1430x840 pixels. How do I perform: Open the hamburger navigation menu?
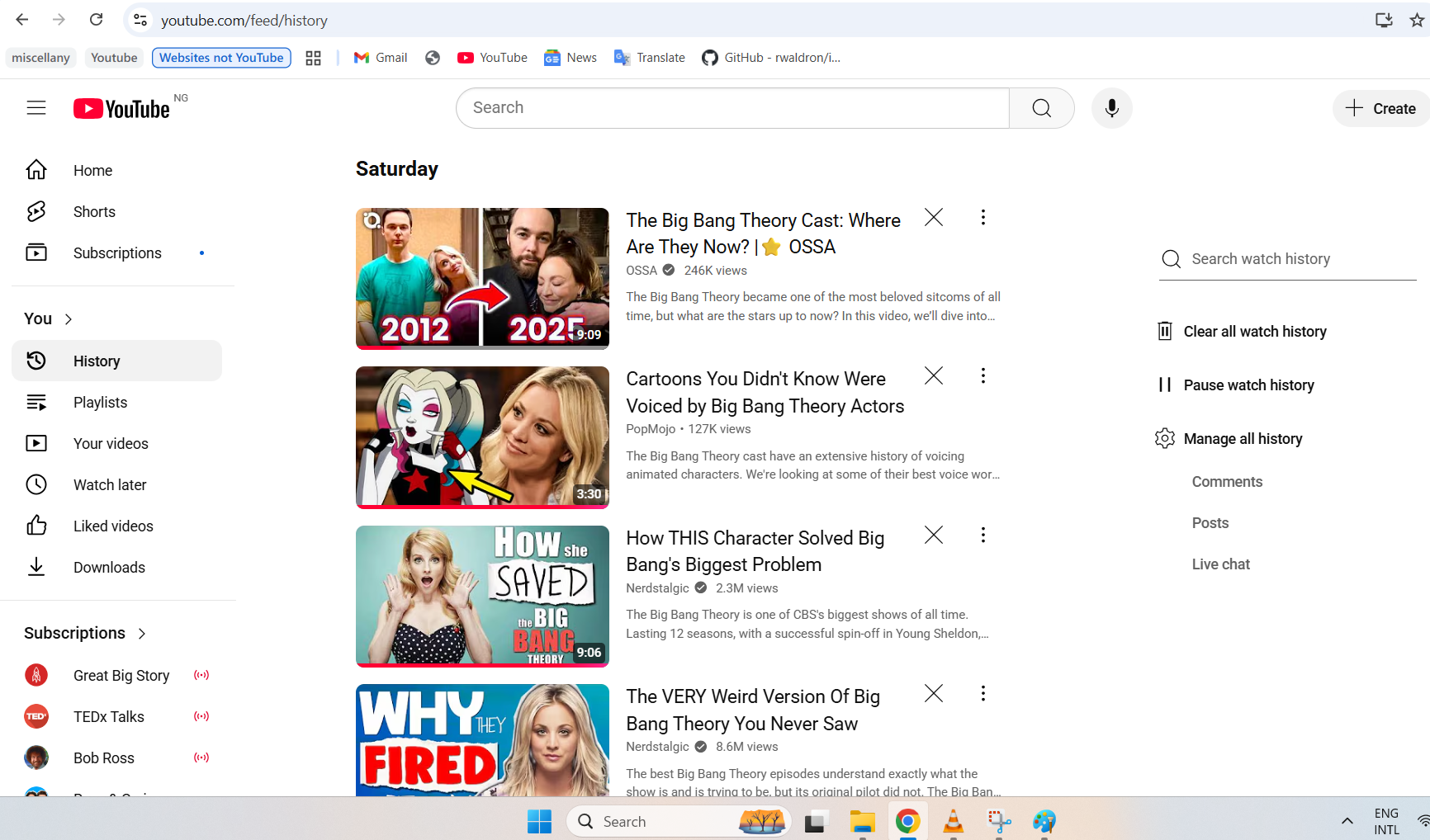point(36,107)
